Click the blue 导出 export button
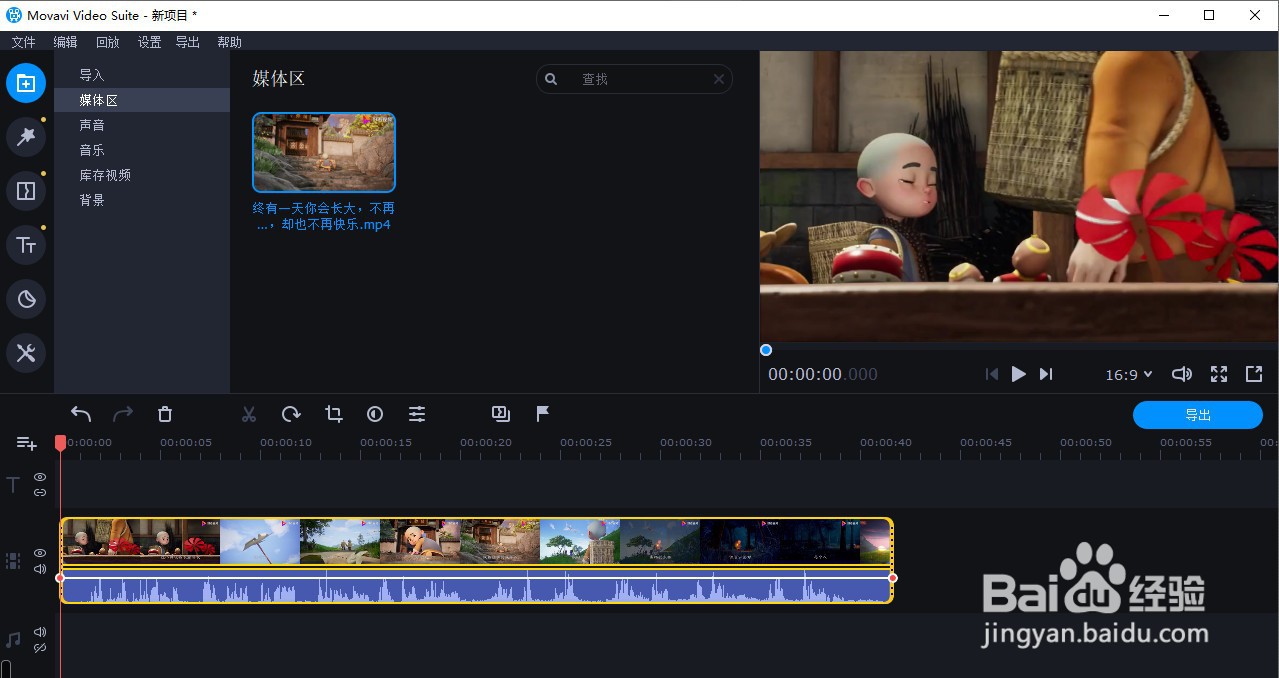The height and width of the screenshot is (678, 1279). pyautogui.click(x=1198, y=415)
